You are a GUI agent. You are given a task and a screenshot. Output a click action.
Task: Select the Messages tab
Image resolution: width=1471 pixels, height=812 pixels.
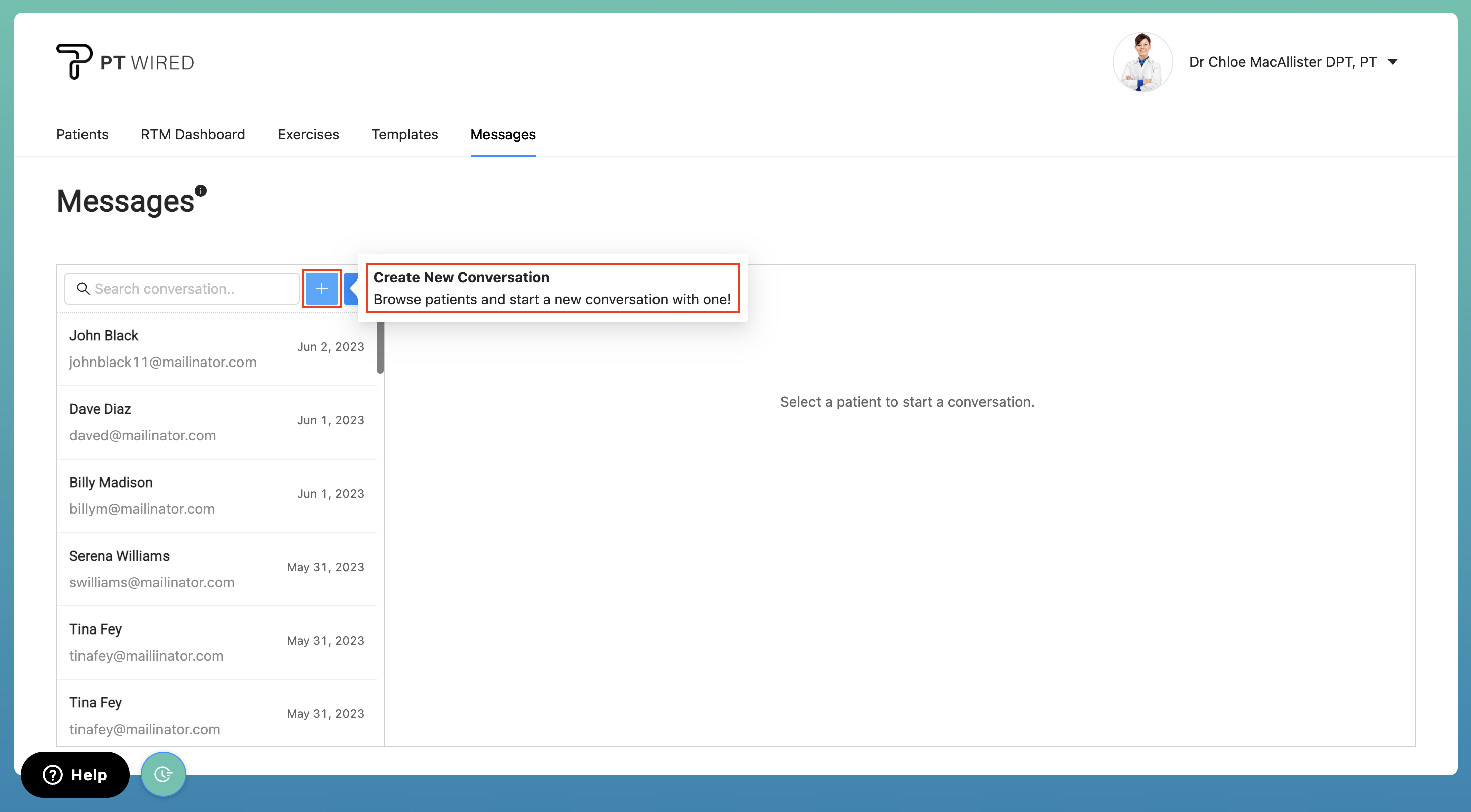[503, 135]
